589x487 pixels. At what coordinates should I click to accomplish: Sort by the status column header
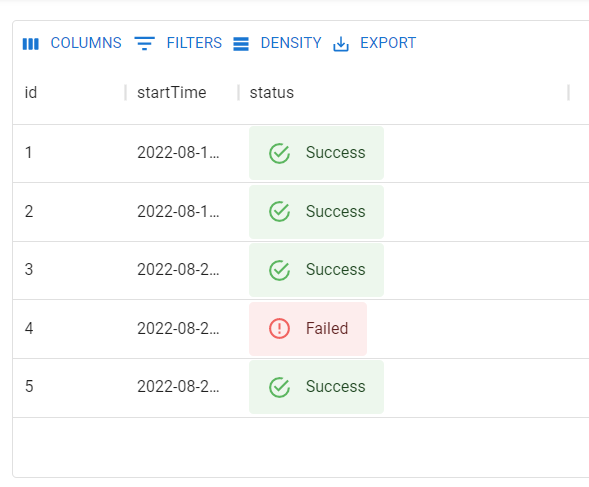(272, 92)
